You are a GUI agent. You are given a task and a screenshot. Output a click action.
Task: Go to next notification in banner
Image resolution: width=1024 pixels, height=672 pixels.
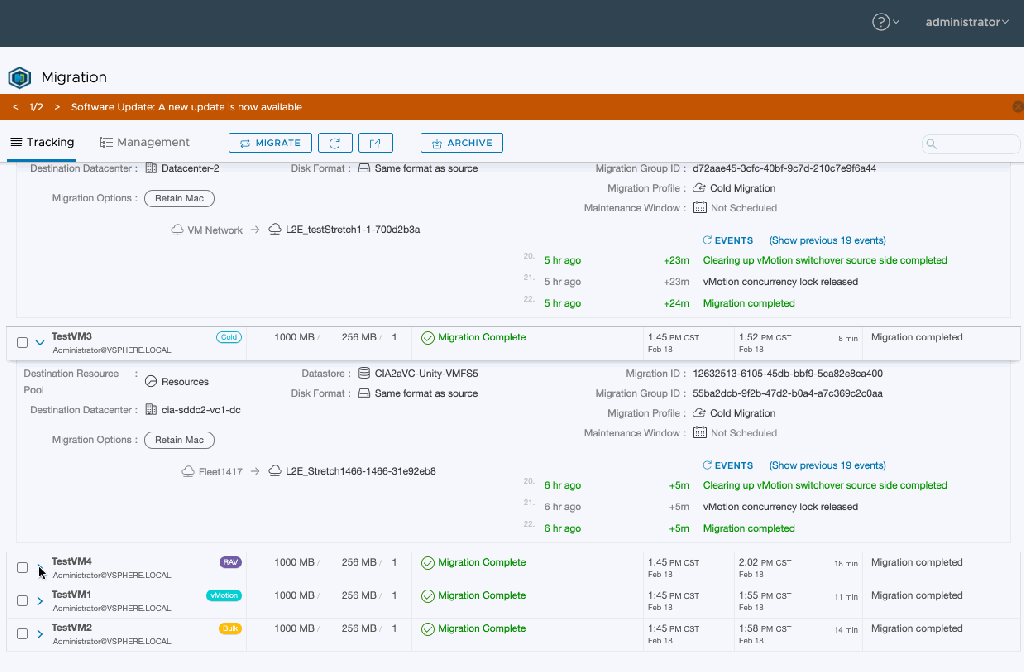[x=58, y=107]
